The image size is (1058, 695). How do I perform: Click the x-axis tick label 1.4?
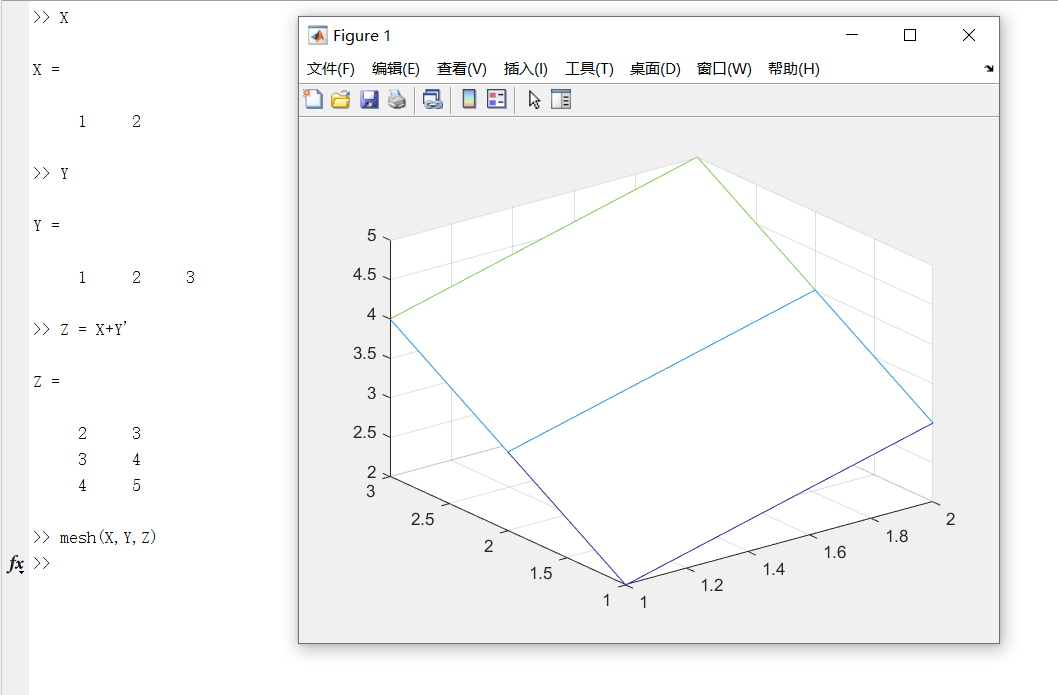coord(774,569)
